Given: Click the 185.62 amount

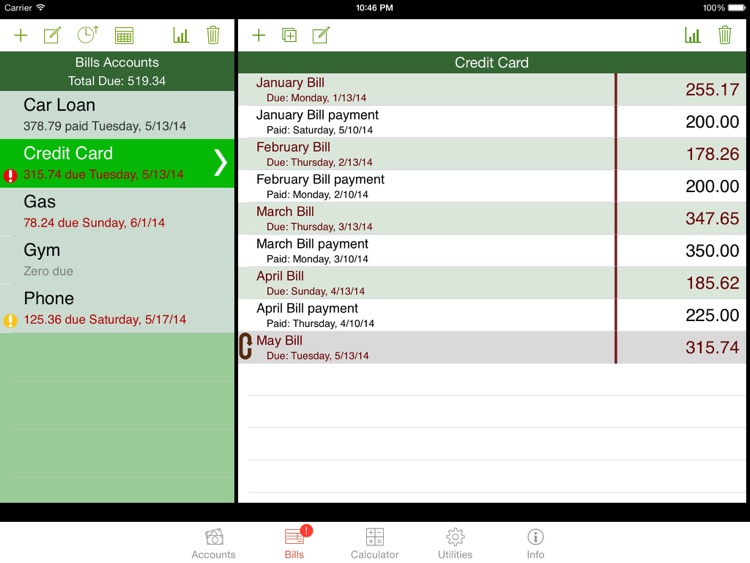Looking at the screenshot, I should (712, 283).
